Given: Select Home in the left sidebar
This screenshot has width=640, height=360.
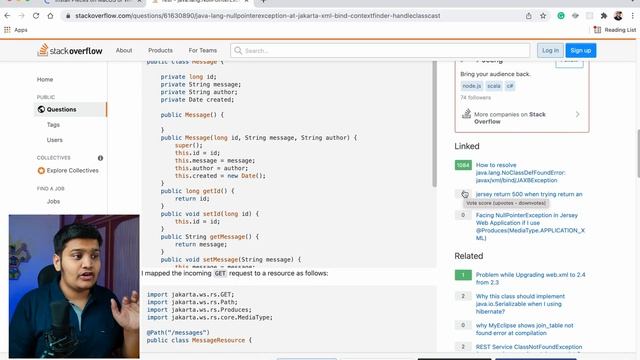Looking at the screenshot, I should (x=45, y=79).
